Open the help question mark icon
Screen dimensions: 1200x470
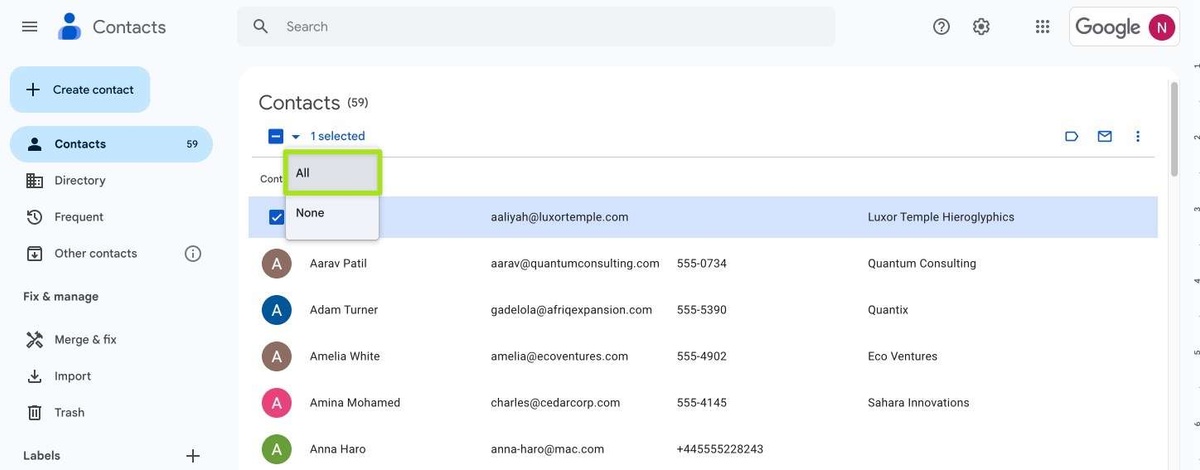[x=941, y=27]
